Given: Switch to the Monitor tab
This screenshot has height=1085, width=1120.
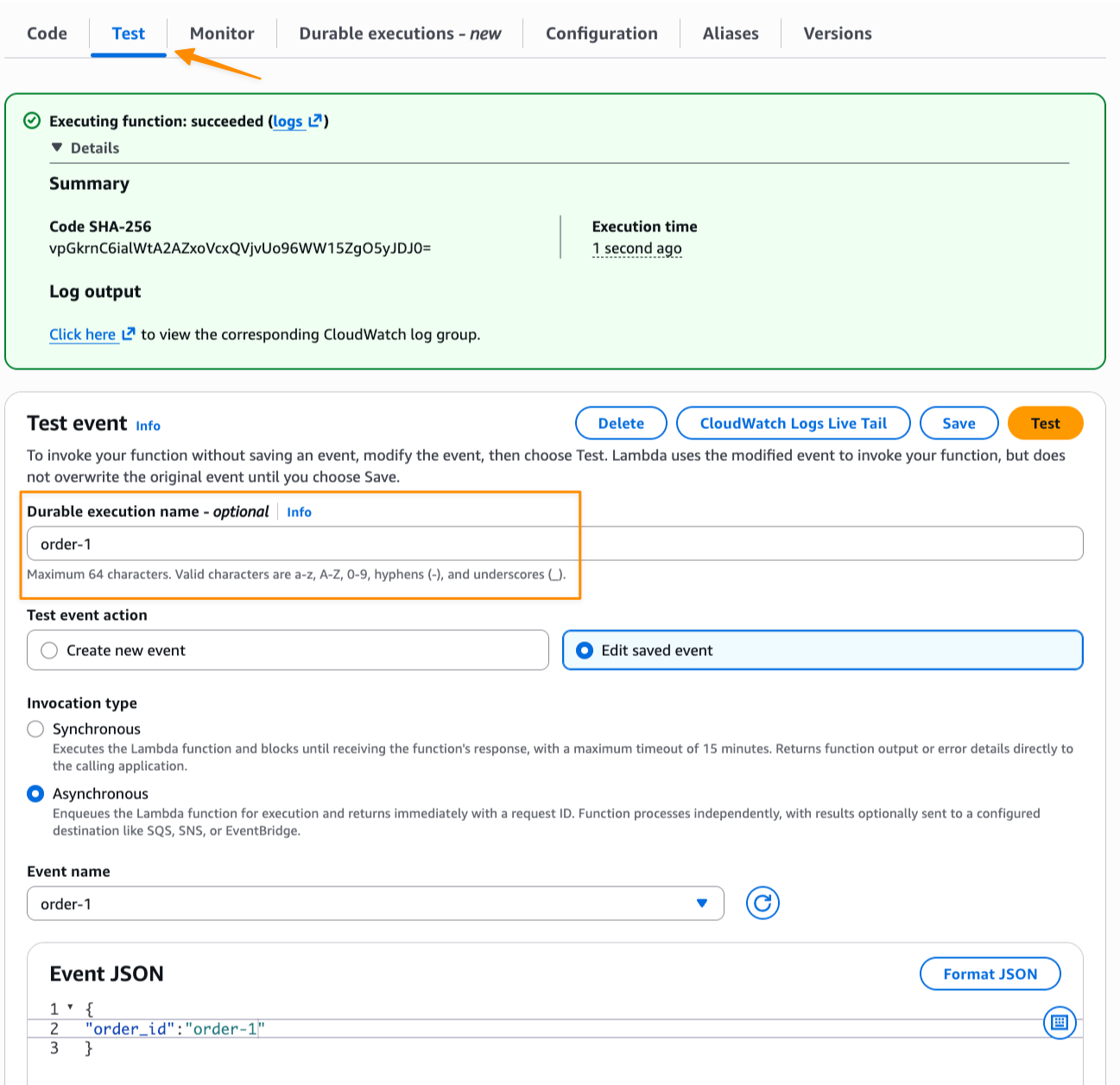Looking at the screenshot, I should point(222,34).
